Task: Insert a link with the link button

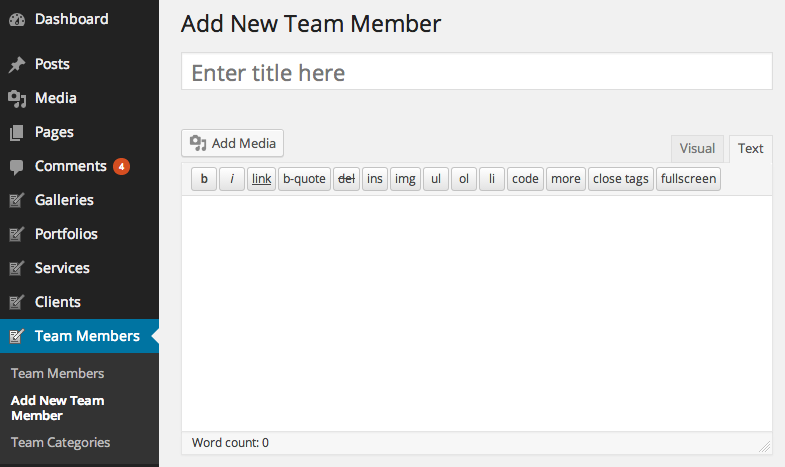Action: coord(261,179)
